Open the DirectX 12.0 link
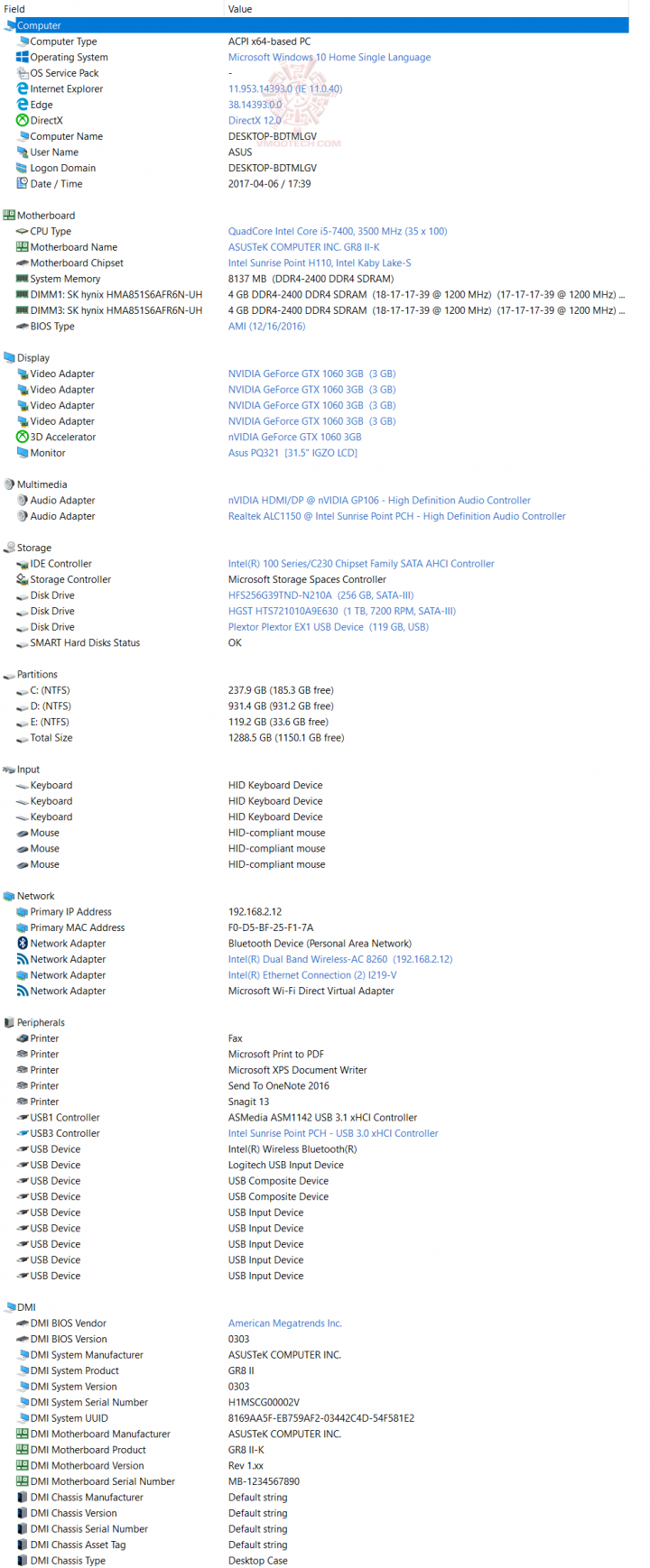 (255, 120)
